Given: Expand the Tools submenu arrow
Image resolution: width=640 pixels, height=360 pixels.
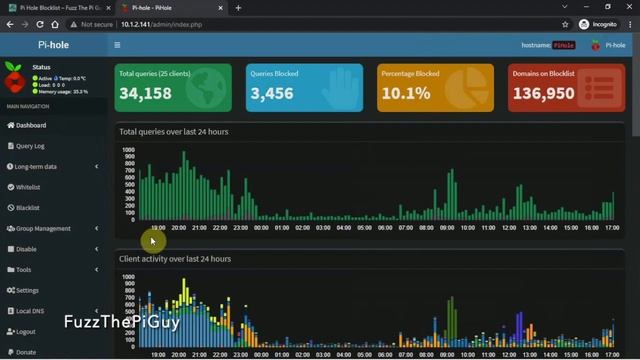Looking at the screenshot, I should (x=96, y=269).
